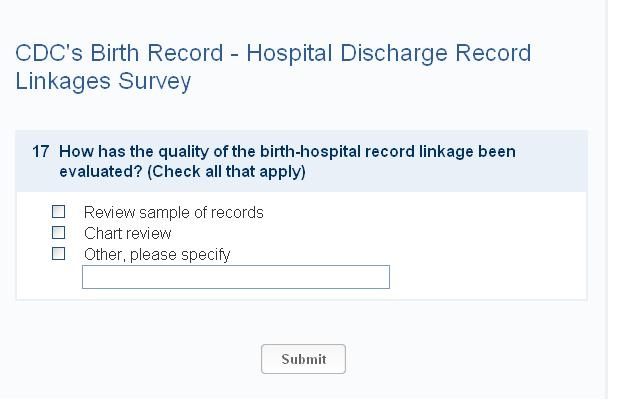Check the 'Review sample of records' checkbox
640x400 pixels.
[x=59, y=212]
